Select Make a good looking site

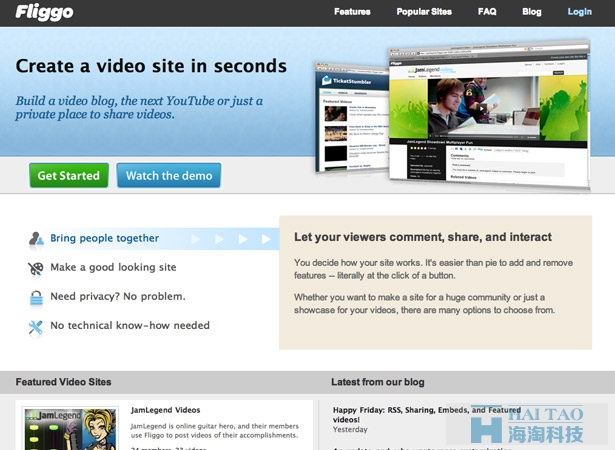[113, 267]
